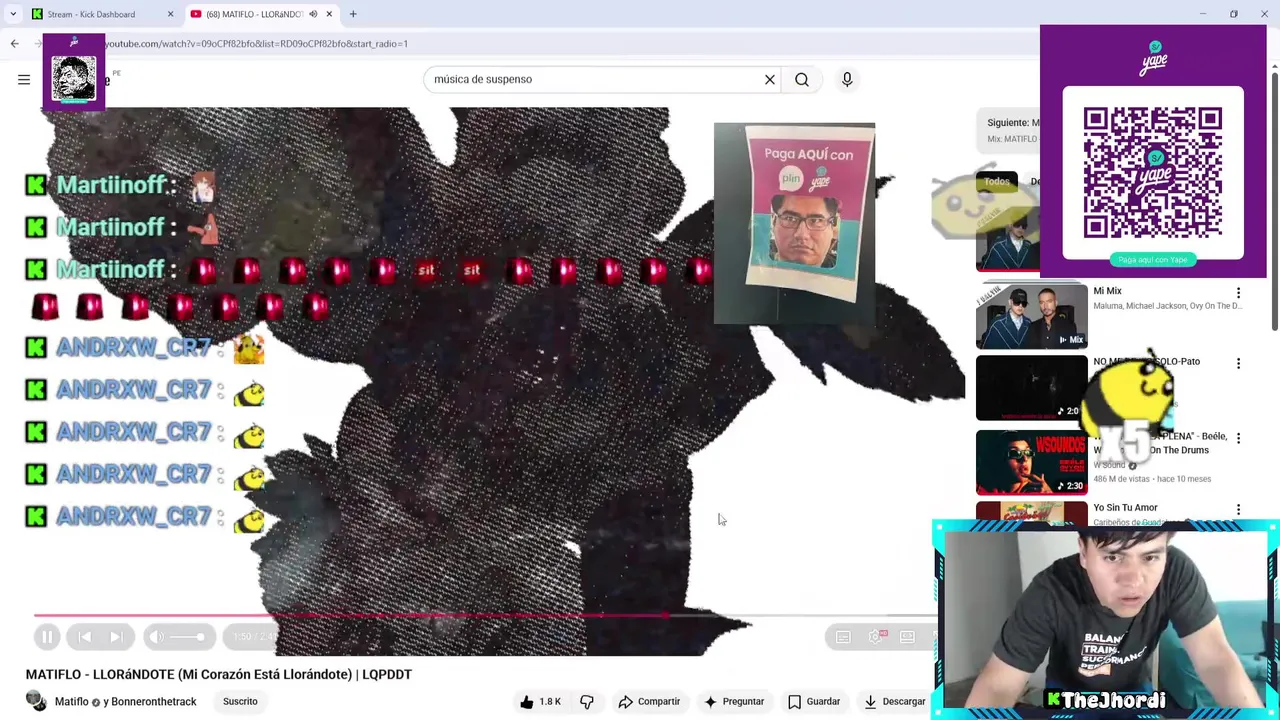Viewport: 1280px width, 720px height.
Task: Skip to the next video
Action: point(116,637)
